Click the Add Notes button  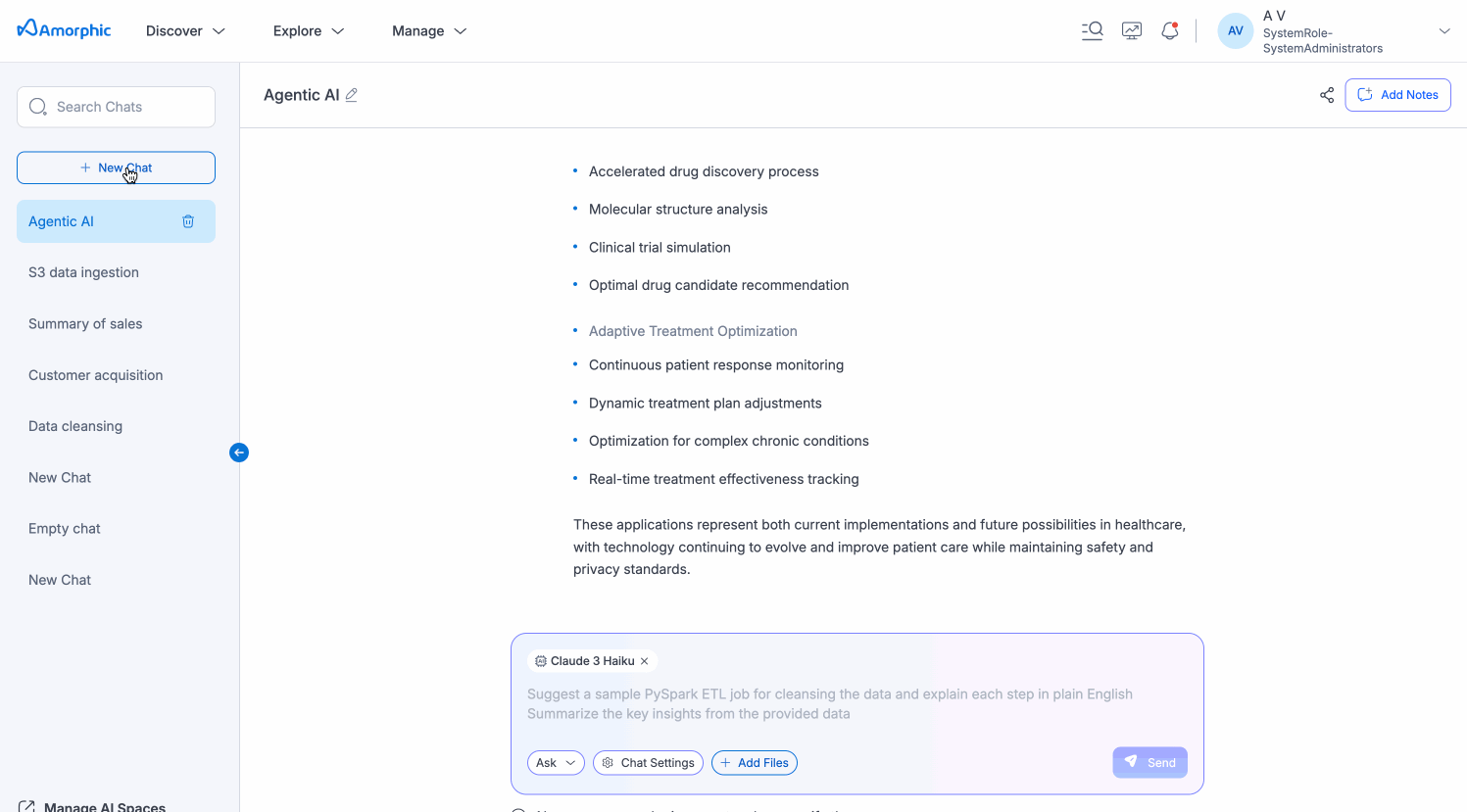pos(1397,95)
